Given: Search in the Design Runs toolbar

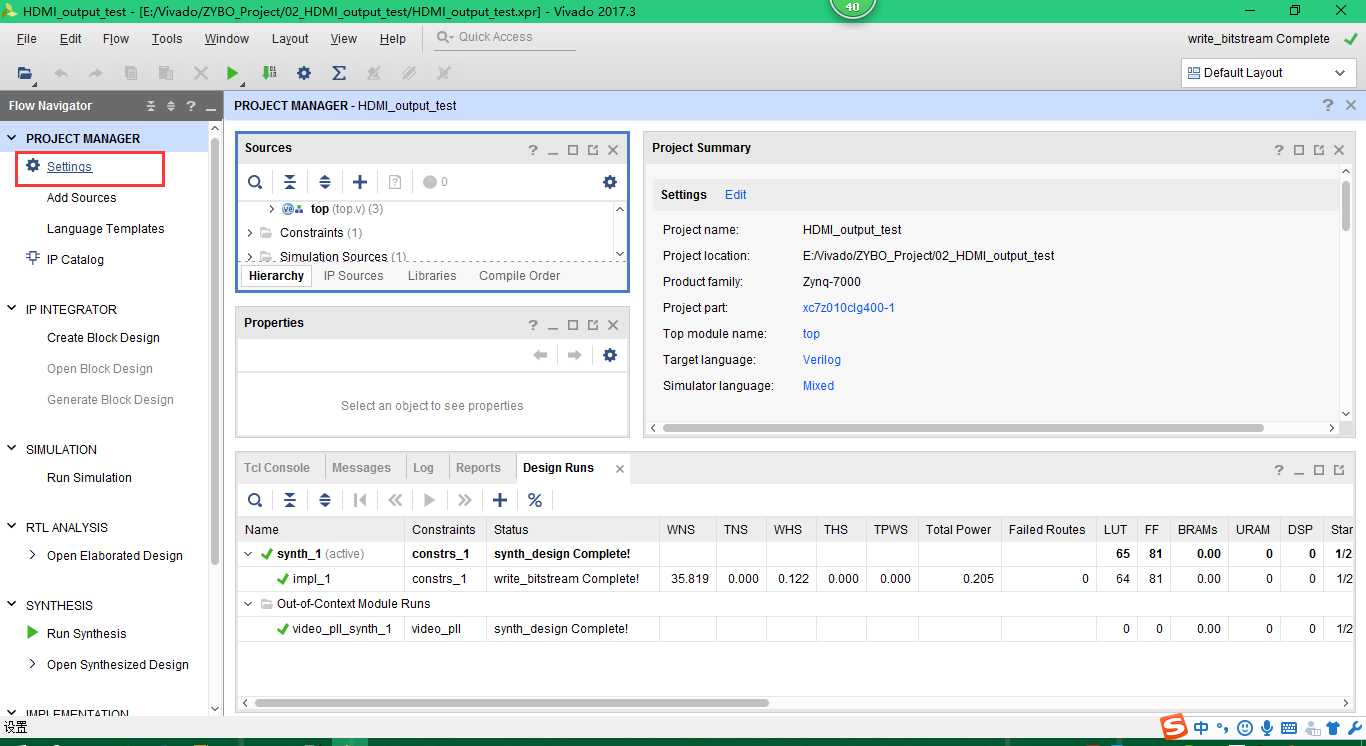Looking at the screenshot, I should coord(255,500).
